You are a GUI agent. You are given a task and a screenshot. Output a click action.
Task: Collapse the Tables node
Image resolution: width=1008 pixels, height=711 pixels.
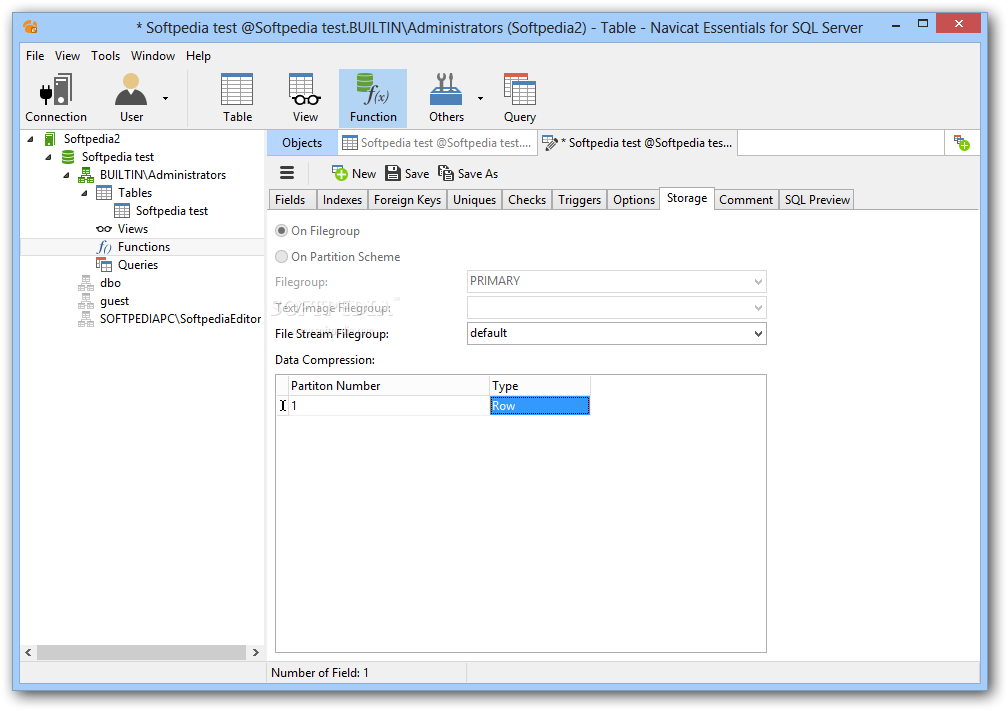point(84,193)
